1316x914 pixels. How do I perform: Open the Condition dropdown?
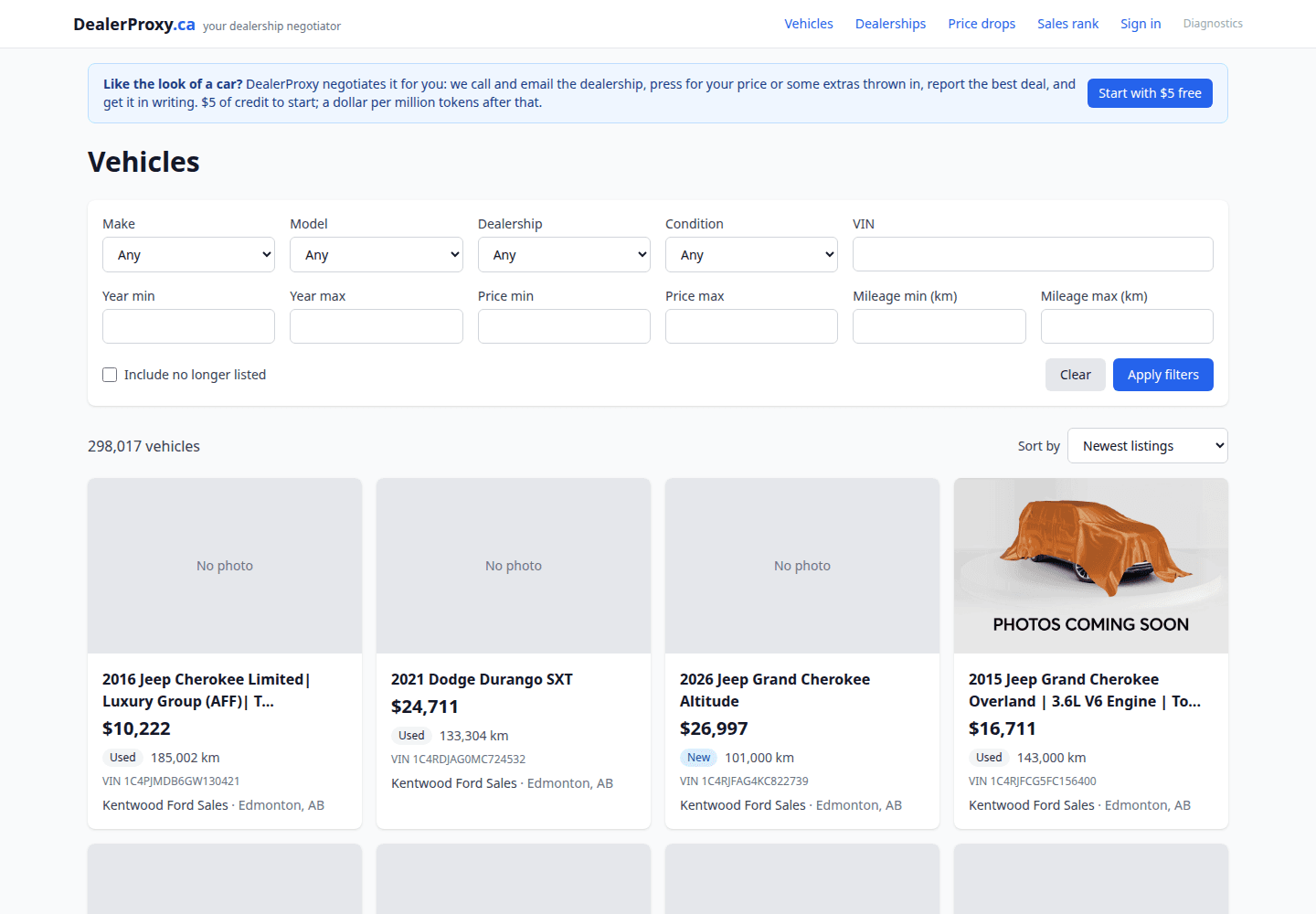coord(751,255)
